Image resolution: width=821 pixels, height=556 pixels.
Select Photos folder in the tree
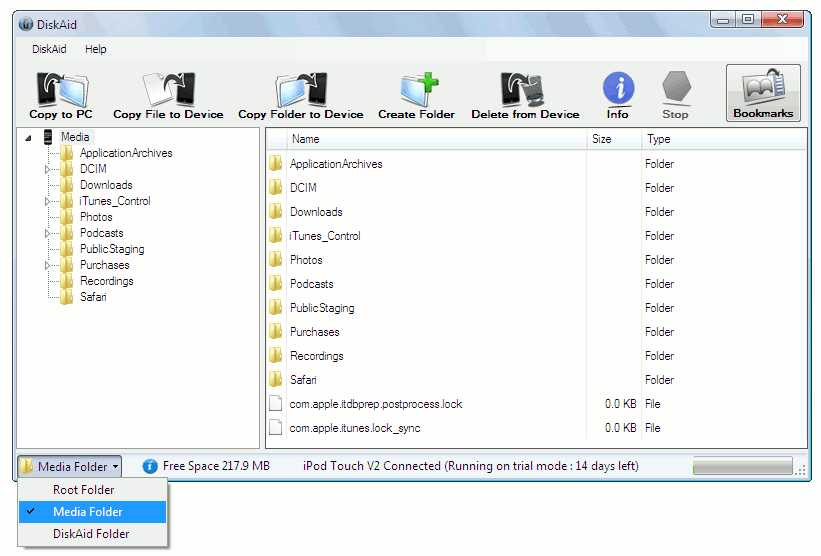pos(96,217)
